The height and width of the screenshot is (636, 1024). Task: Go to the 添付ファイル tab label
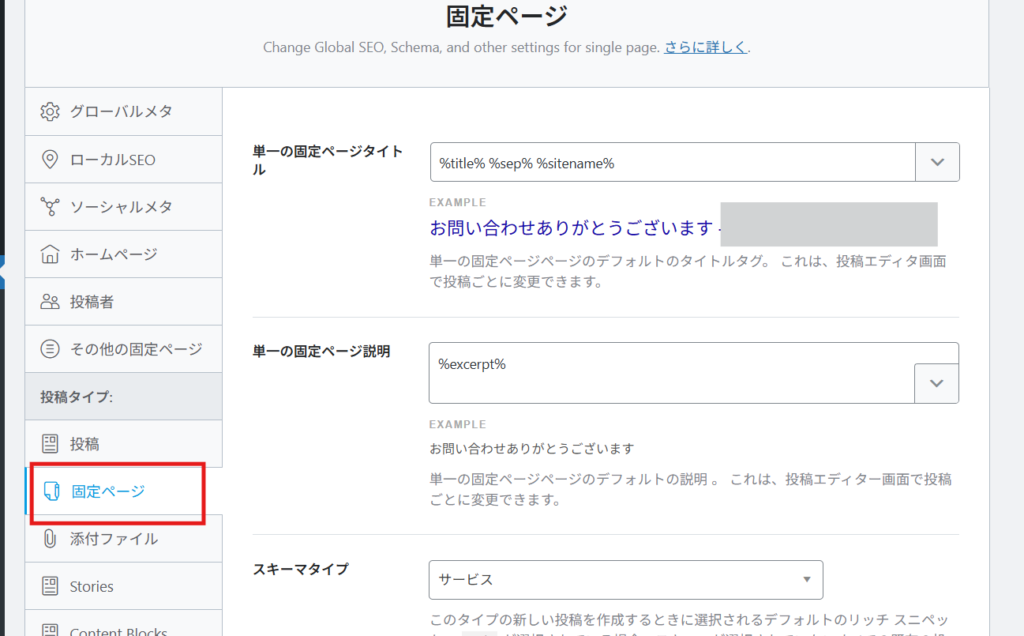coord(114,539)
